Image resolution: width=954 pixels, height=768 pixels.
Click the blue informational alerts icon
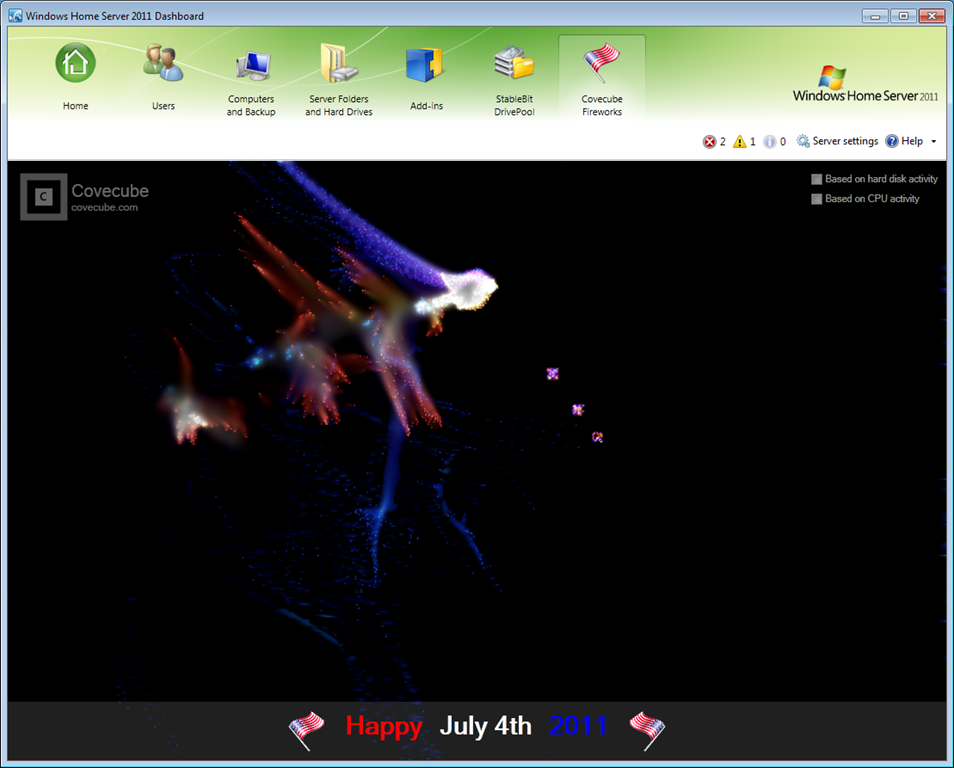(x=769, y=142)
